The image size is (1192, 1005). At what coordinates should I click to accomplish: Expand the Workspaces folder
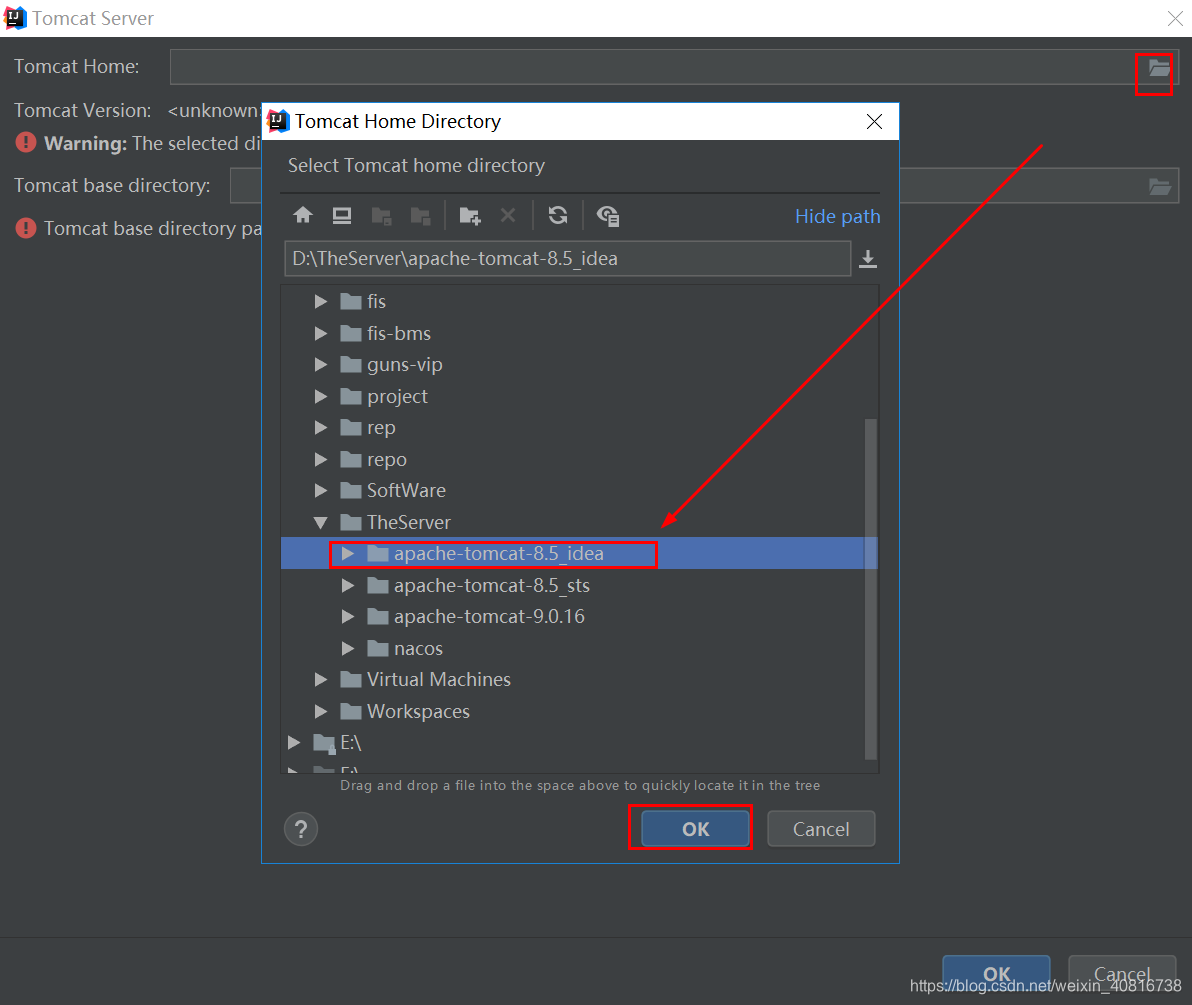tap(321, 712)
